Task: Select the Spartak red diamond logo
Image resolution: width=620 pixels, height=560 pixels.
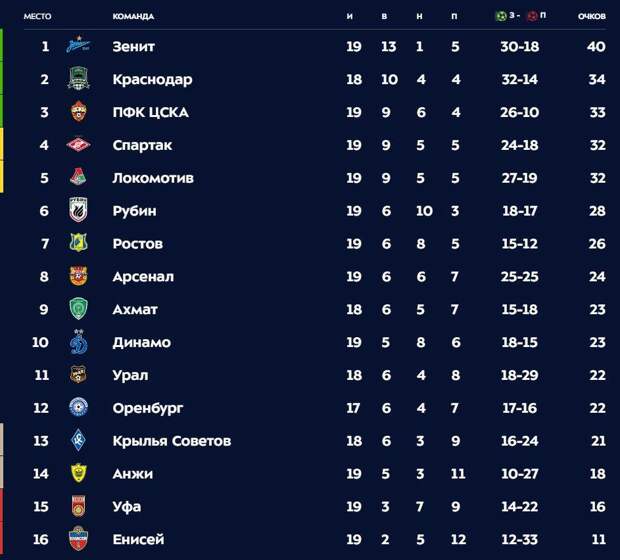Action: (78, 145)
